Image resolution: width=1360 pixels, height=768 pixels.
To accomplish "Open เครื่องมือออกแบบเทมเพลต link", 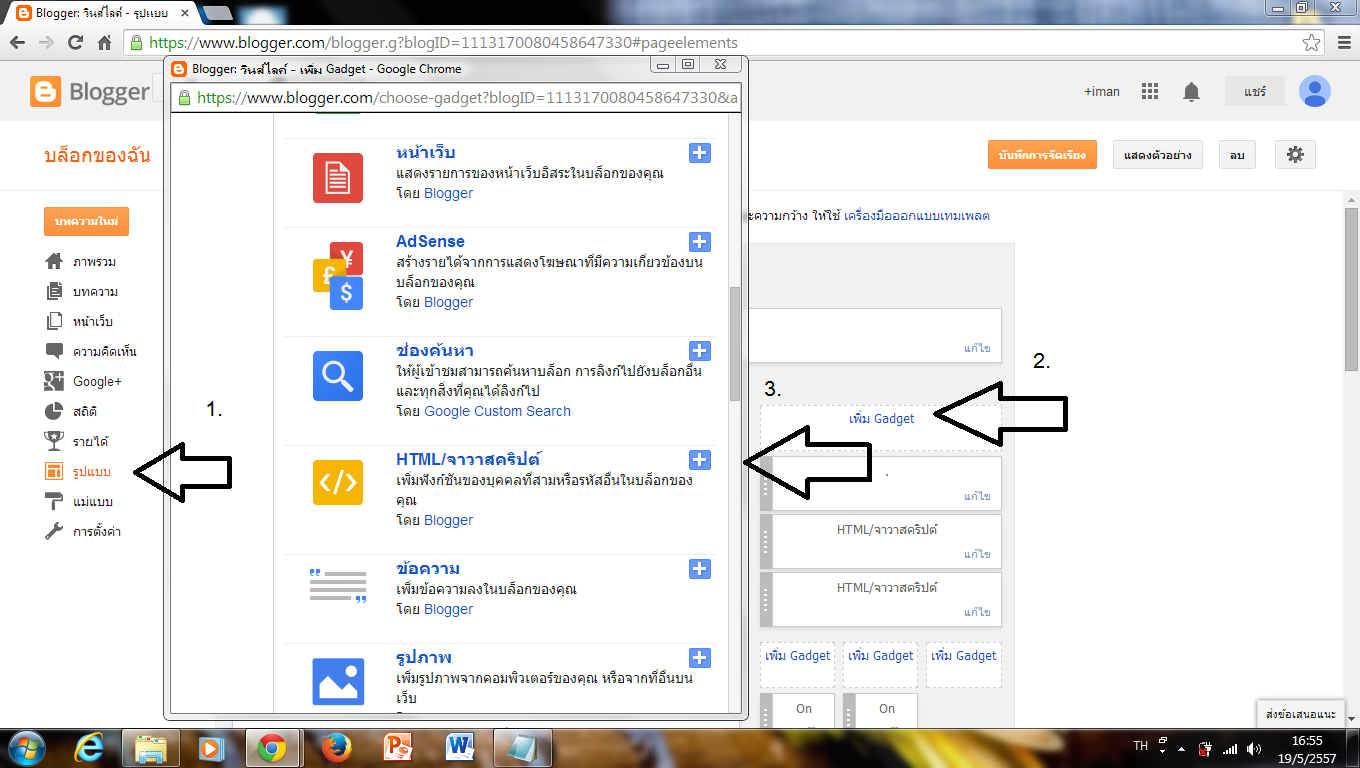I will click(917, 216).
